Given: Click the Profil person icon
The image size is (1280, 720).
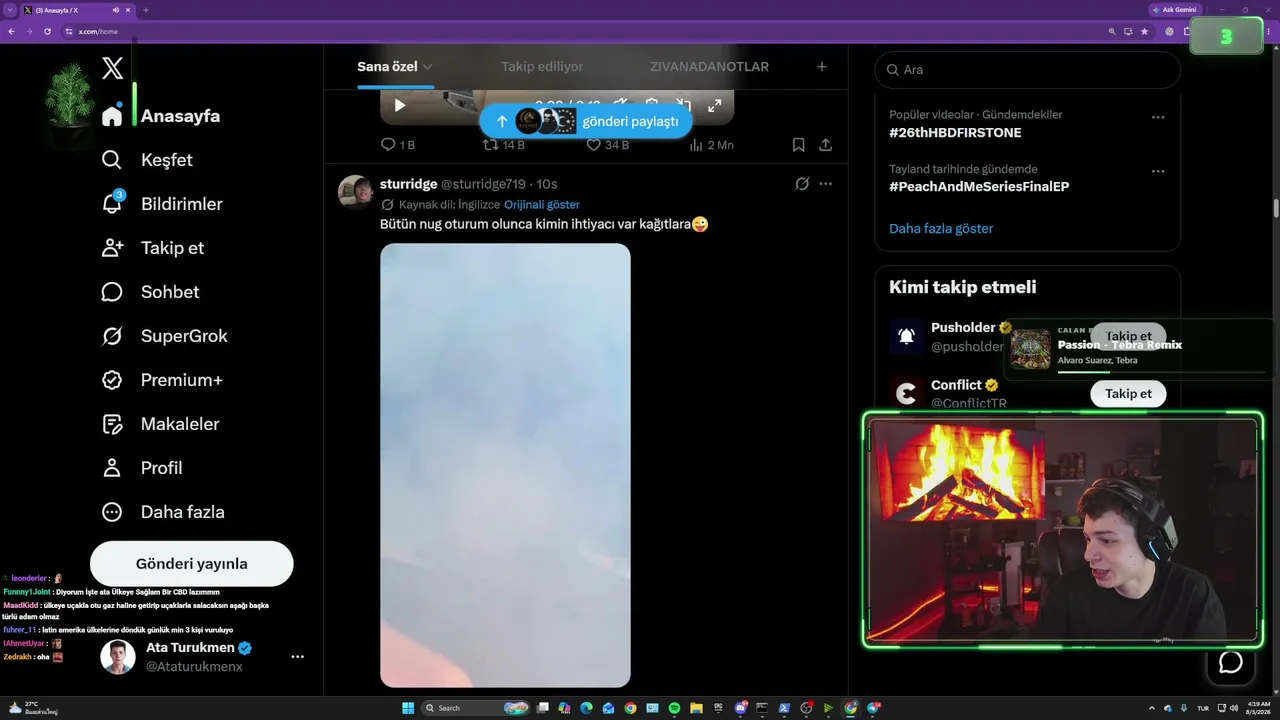Looking at the screenshot, I should coord(112,468).
